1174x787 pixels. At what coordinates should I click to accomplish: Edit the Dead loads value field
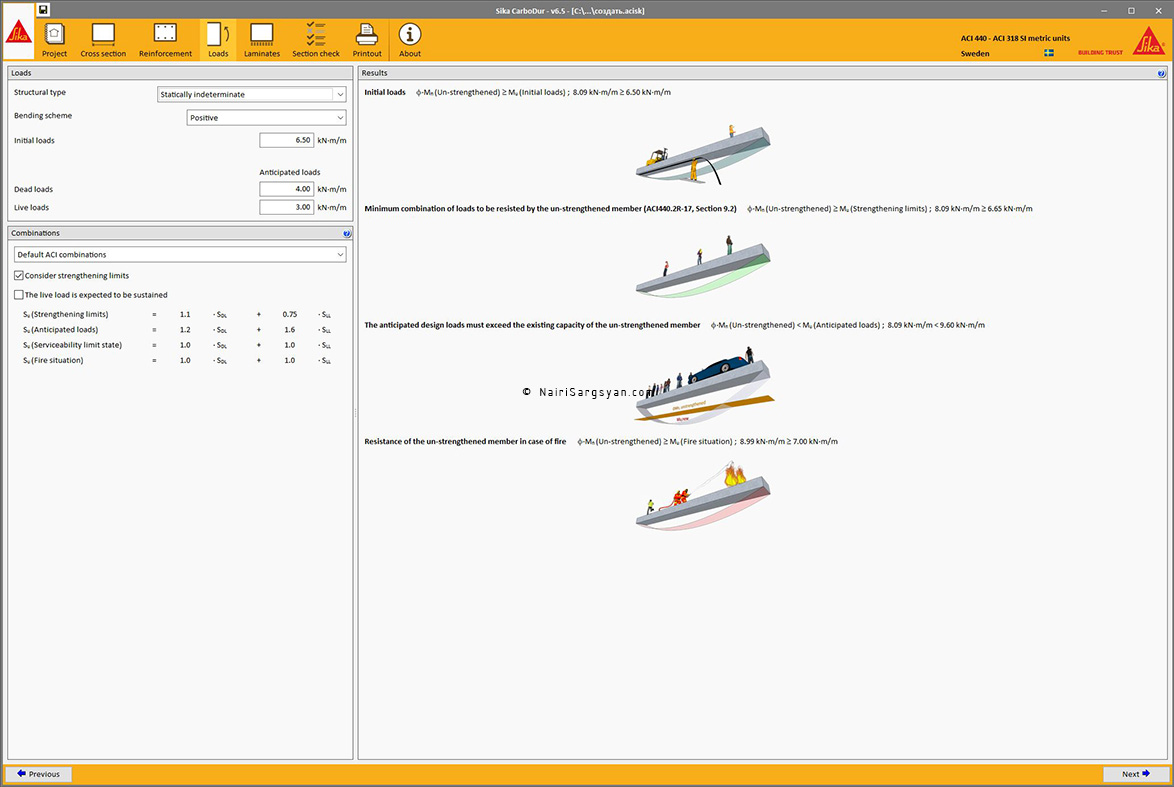[286, 189]
